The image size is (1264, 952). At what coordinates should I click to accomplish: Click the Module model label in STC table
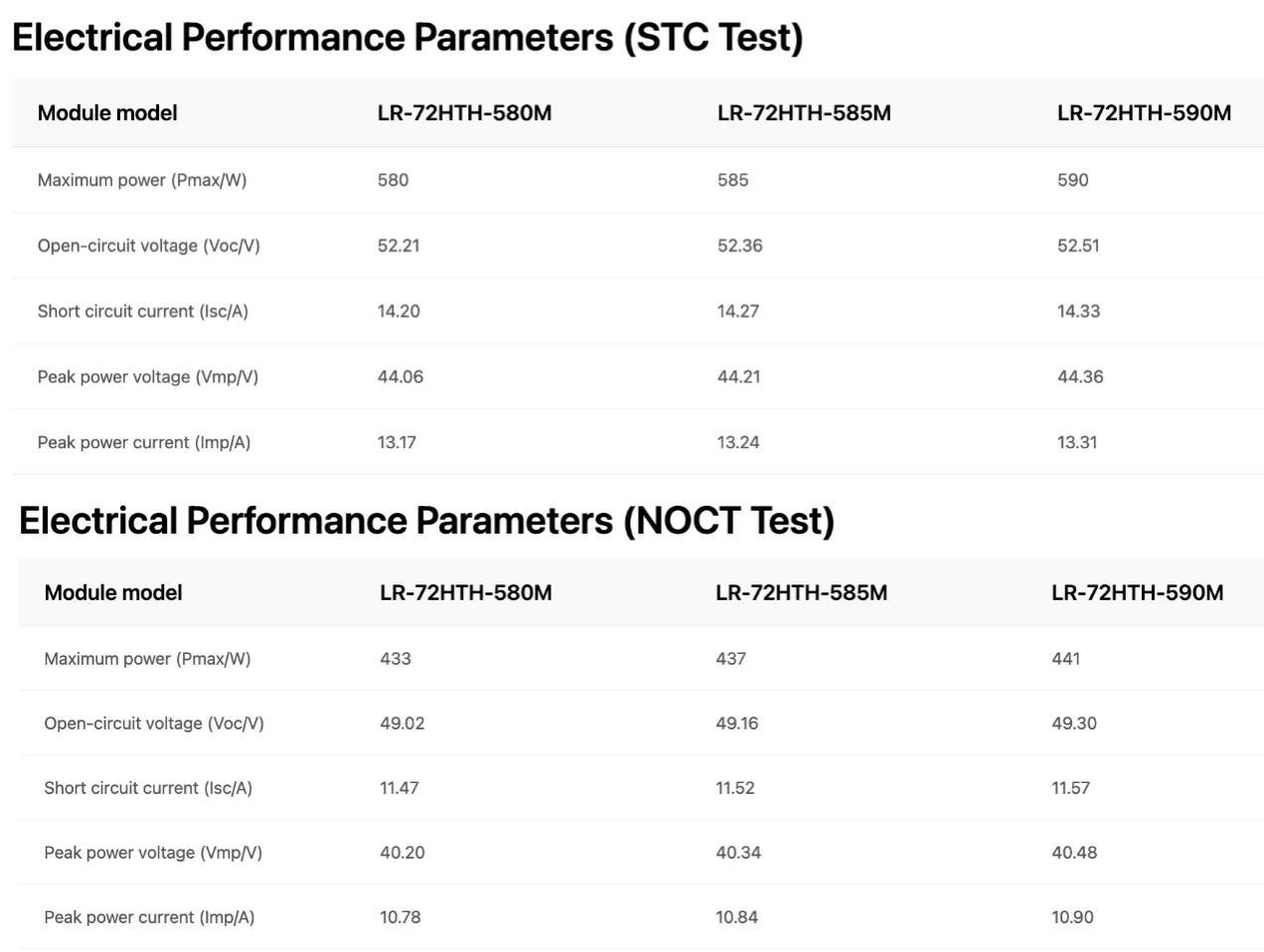pyautogui.click(x=107, y=113)
